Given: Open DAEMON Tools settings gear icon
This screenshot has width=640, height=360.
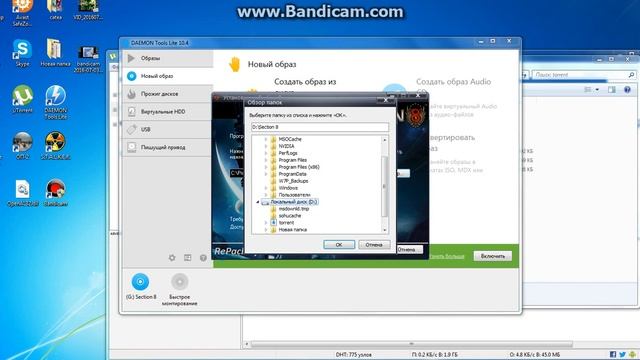Looking at the screenshot, I should click(172, 258).
